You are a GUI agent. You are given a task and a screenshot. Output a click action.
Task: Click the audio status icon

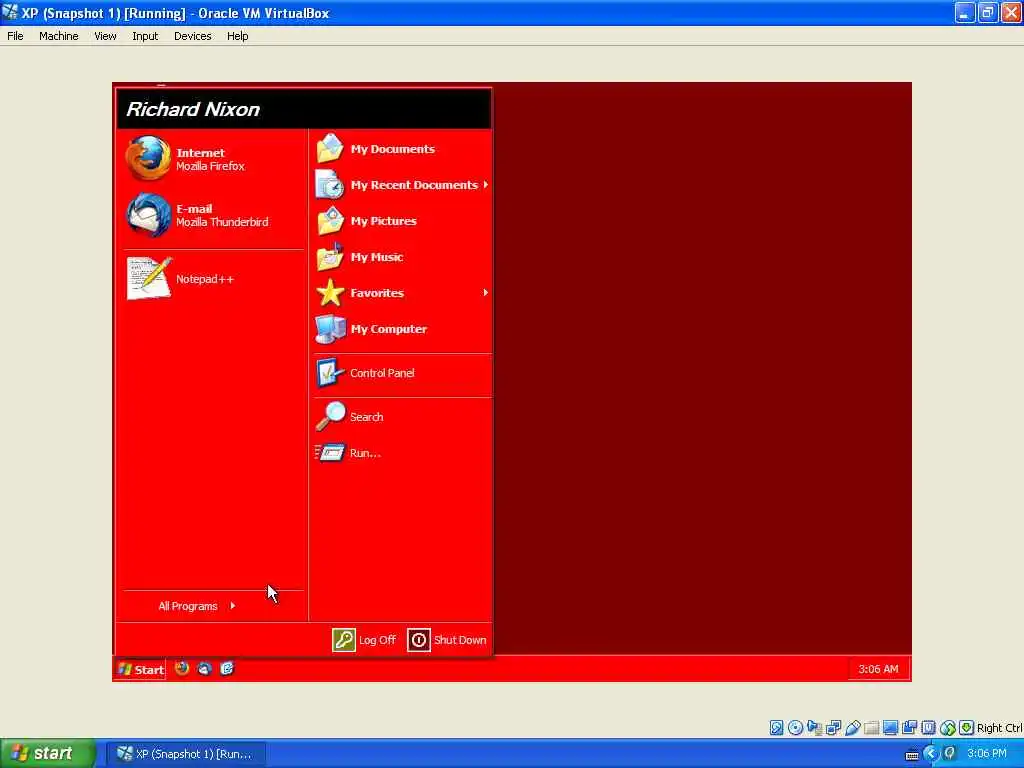(x=814, y=728)
